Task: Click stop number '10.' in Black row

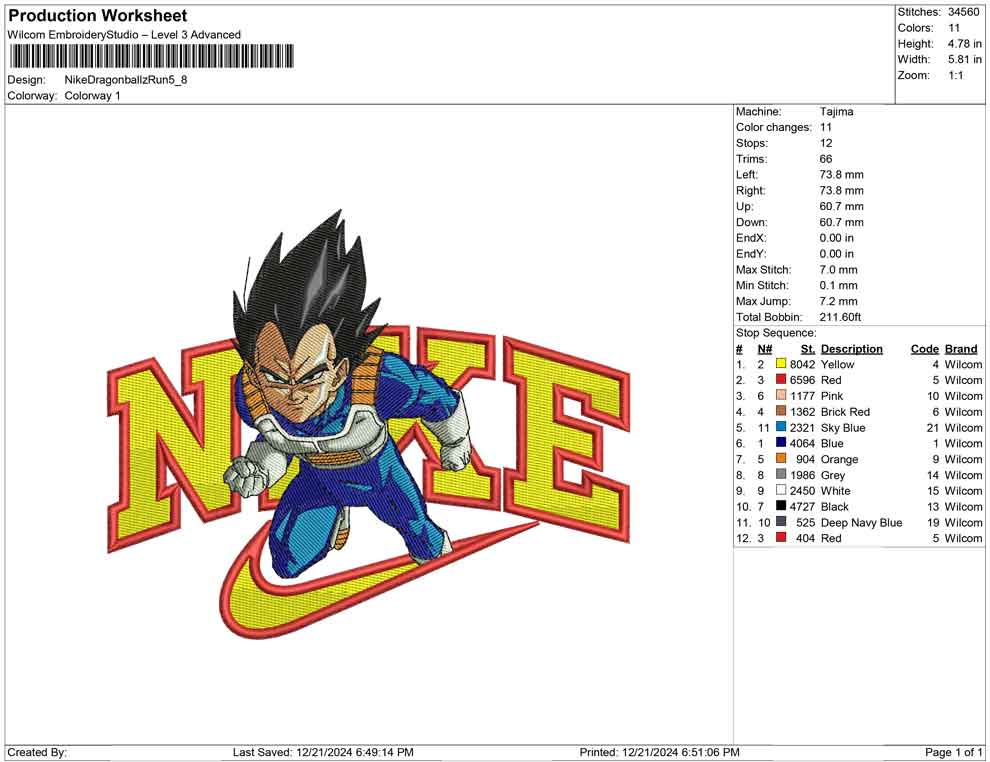Action: point(743,506)
